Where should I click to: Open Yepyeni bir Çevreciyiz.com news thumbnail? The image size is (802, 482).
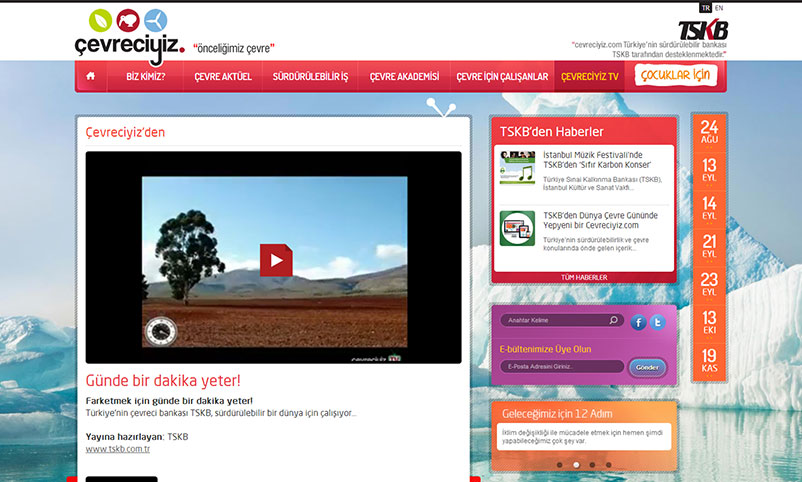(x=517, y=228)
